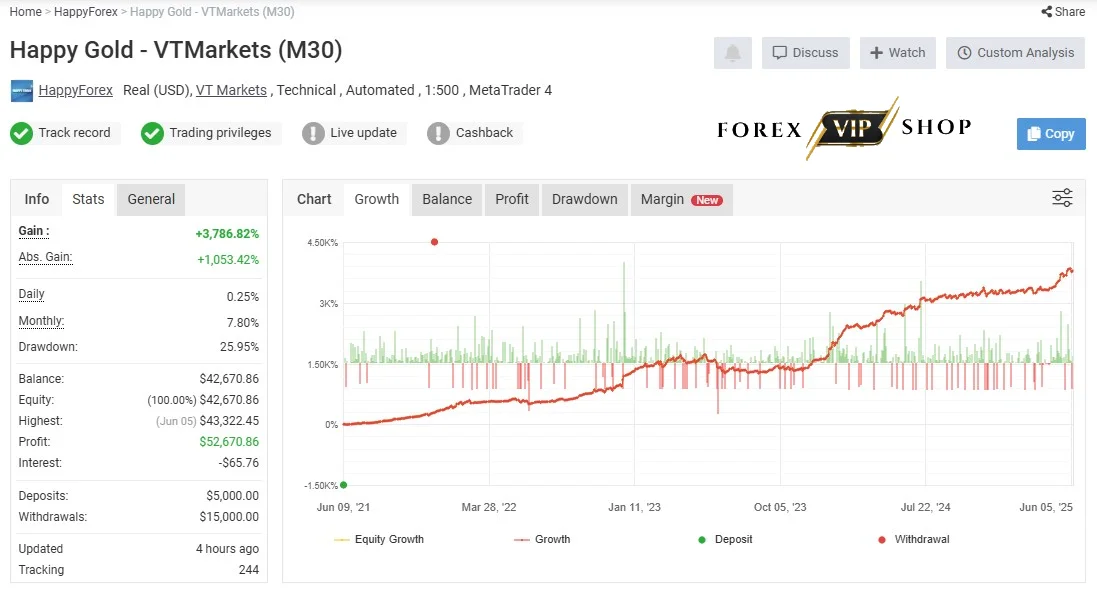
Task: Select the Growth chart tab
Action: tap(376, 199)
